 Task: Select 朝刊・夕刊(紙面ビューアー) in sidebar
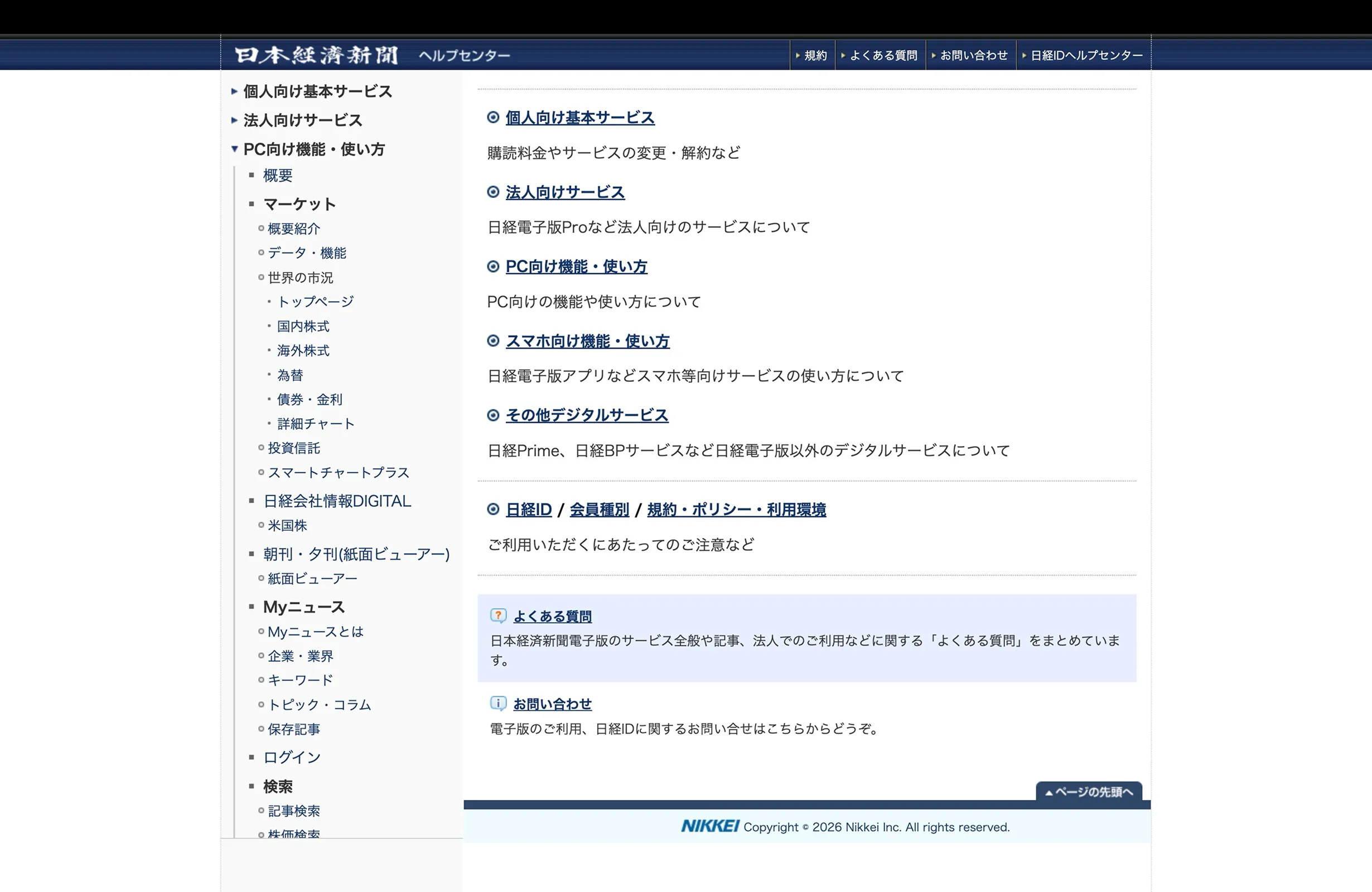pos(356,554)
